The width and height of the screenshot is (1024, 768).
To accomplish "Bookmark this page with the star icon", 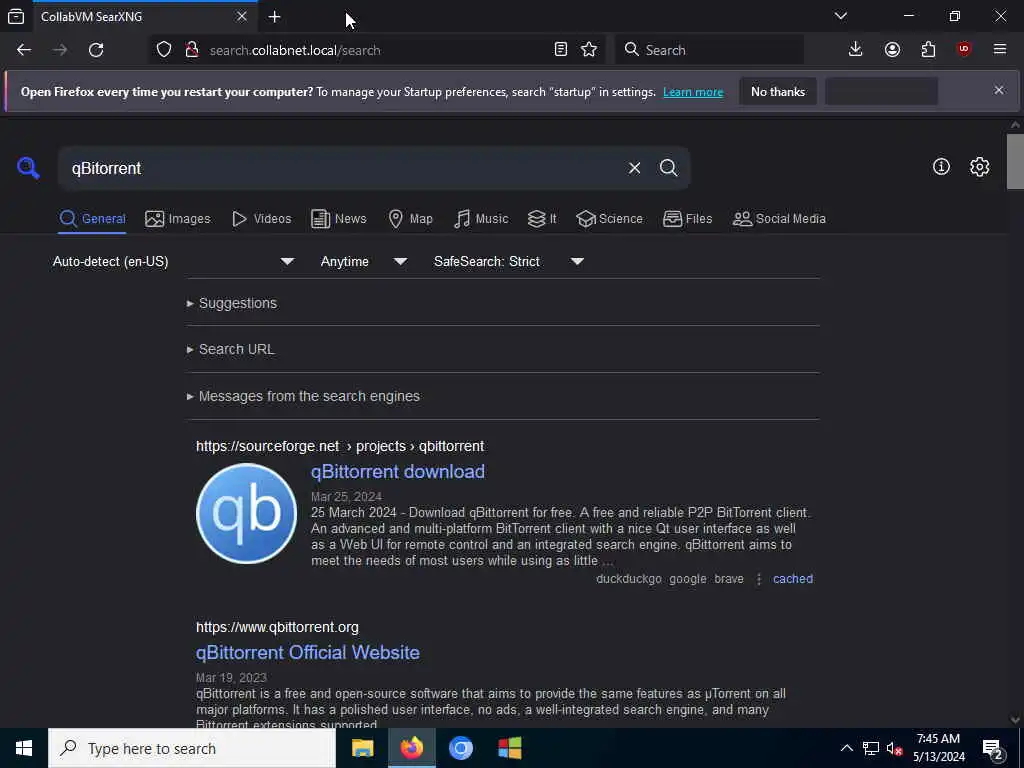I will pyautogui.click(x=589, y=50).
